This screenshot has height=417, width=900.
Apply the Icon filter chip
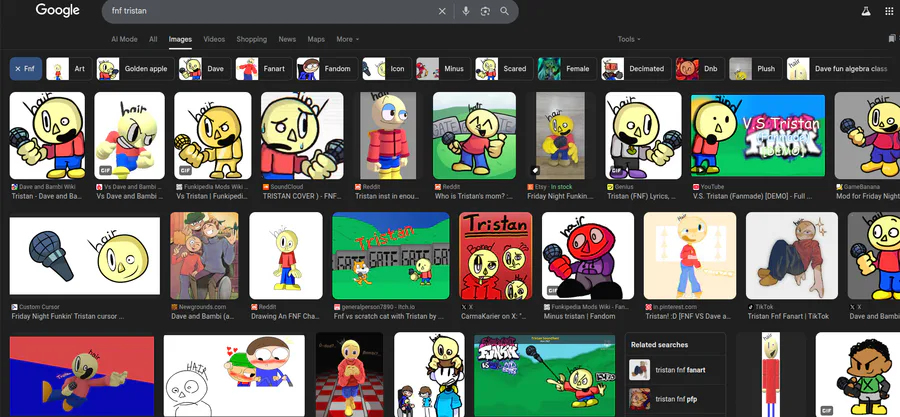click(387, 69)
